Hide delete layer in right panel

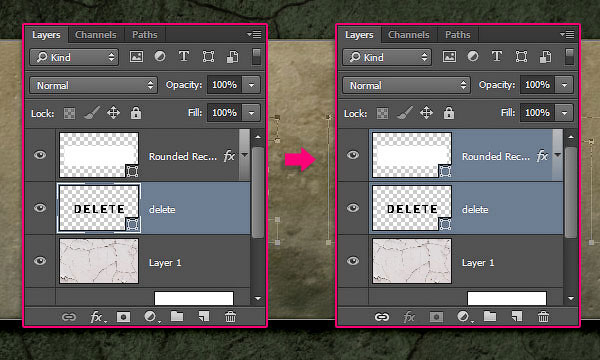(x=353, y=208)
